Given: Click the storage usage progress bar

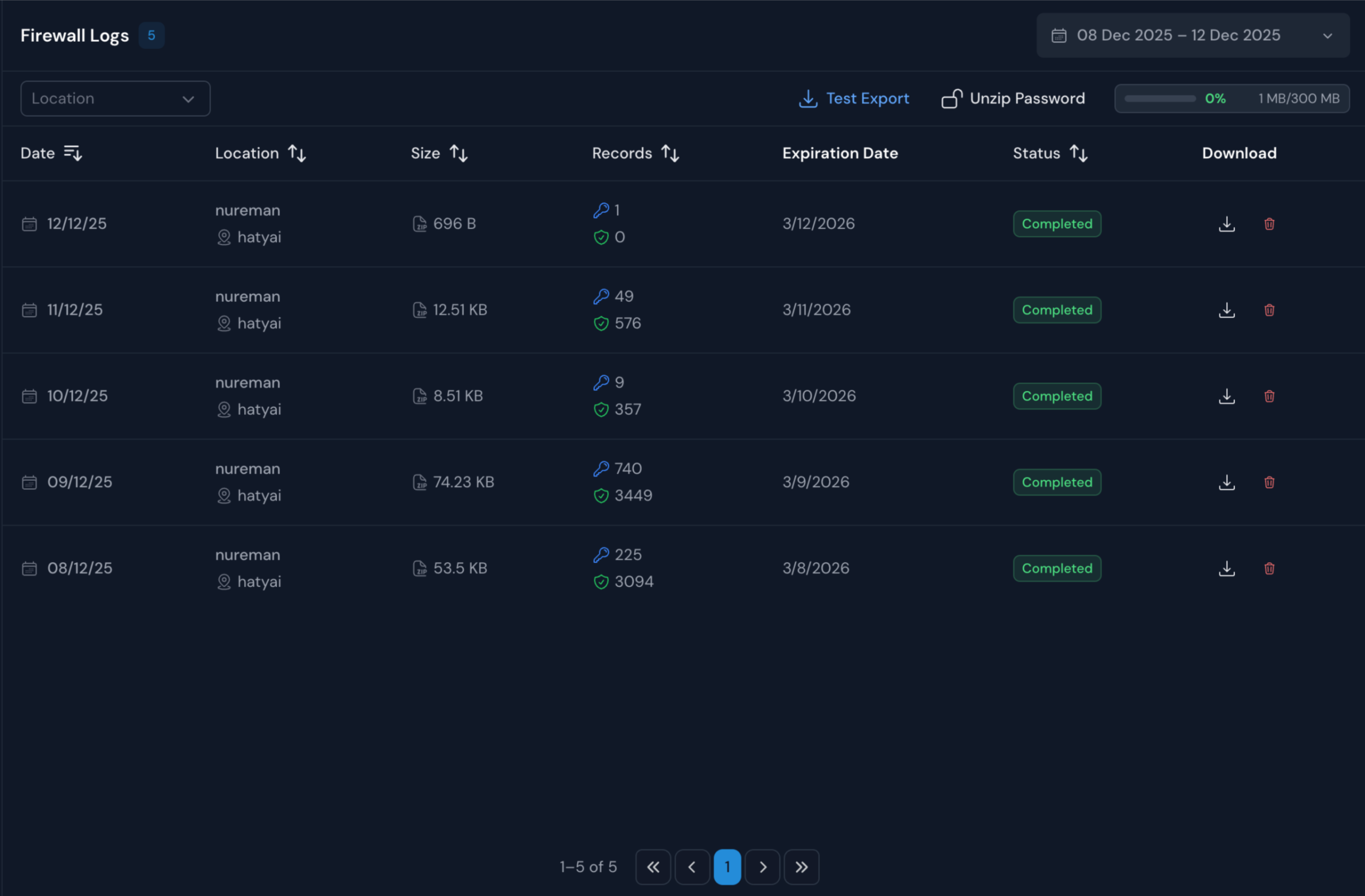Looking at the screenshot, I should click(1160, 99).
